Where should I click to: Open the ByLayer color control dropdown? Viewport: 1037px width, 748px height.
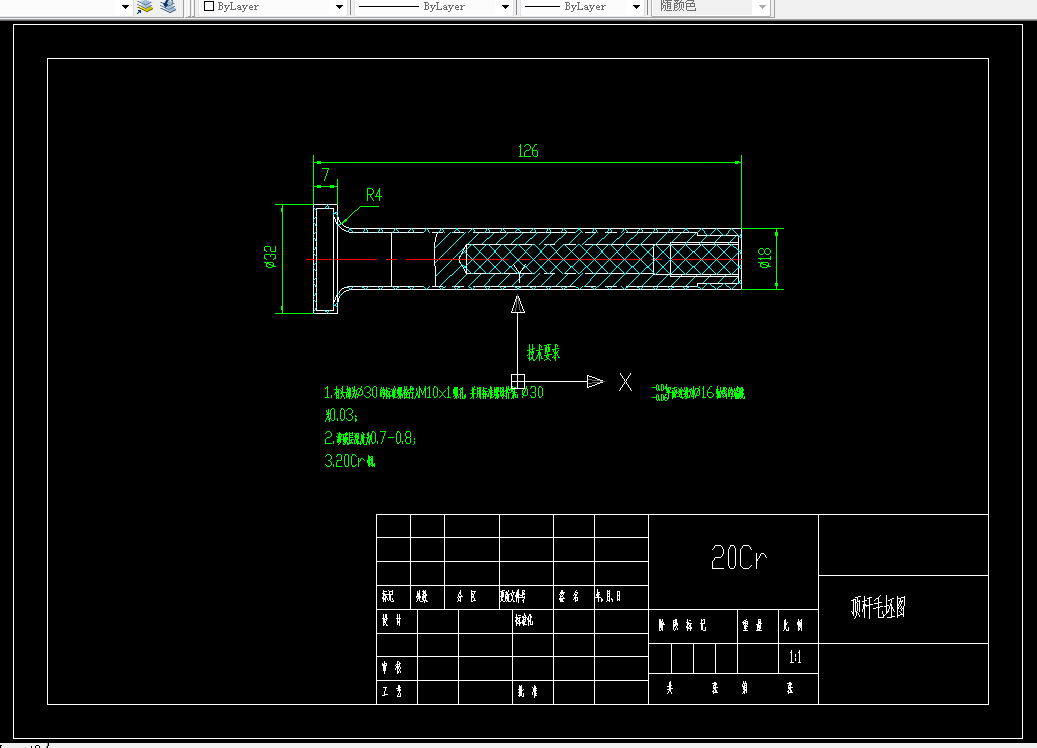click(x=274, y=7)
